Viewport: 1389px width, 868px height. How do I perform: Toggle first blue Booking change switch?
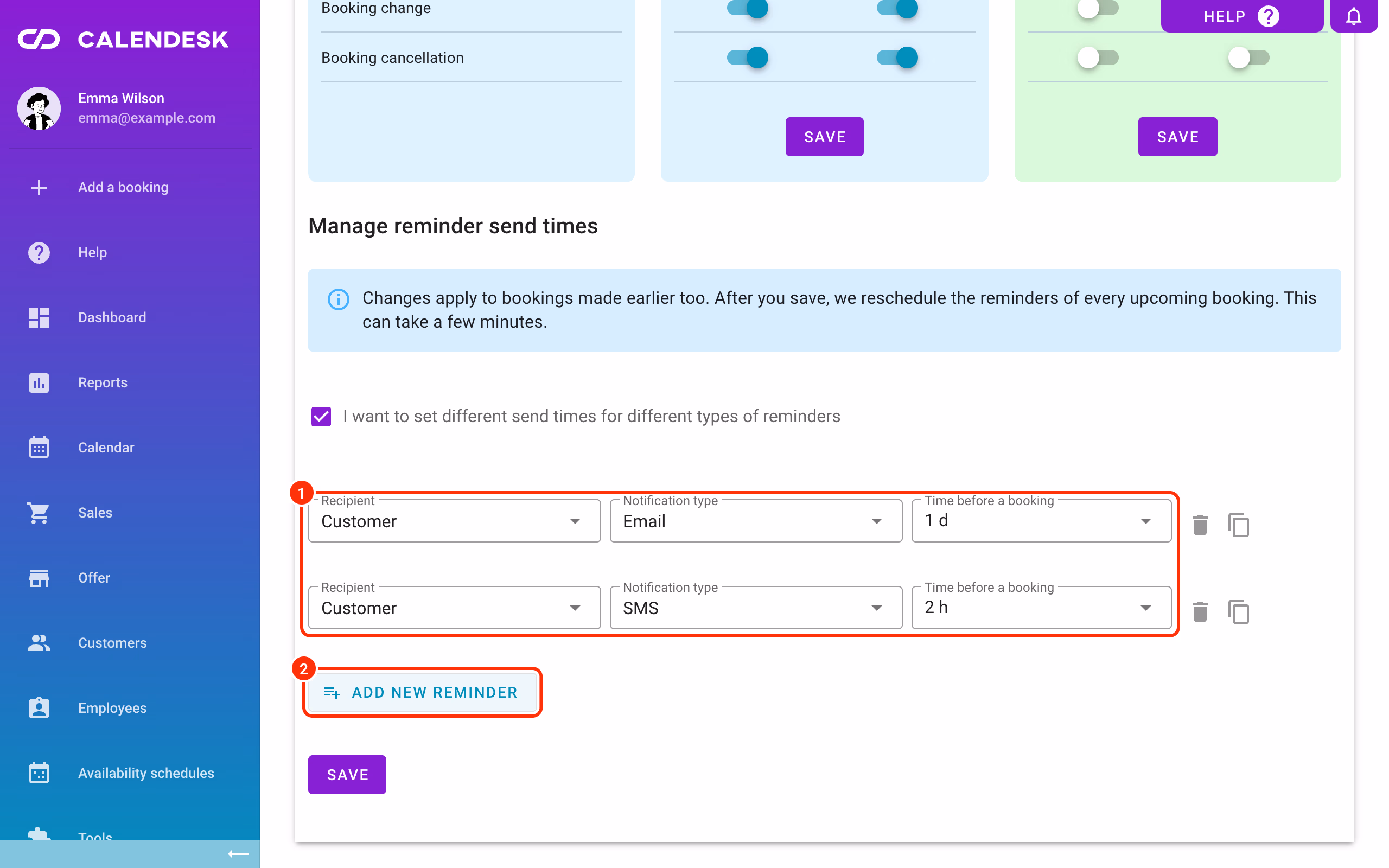pyautogui.click(x=747, y=8)
